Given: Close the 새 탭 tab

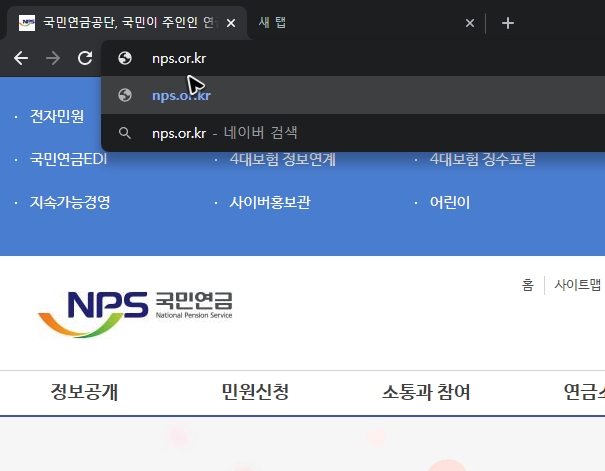Looking at the screenshot, I should (470, 23).
